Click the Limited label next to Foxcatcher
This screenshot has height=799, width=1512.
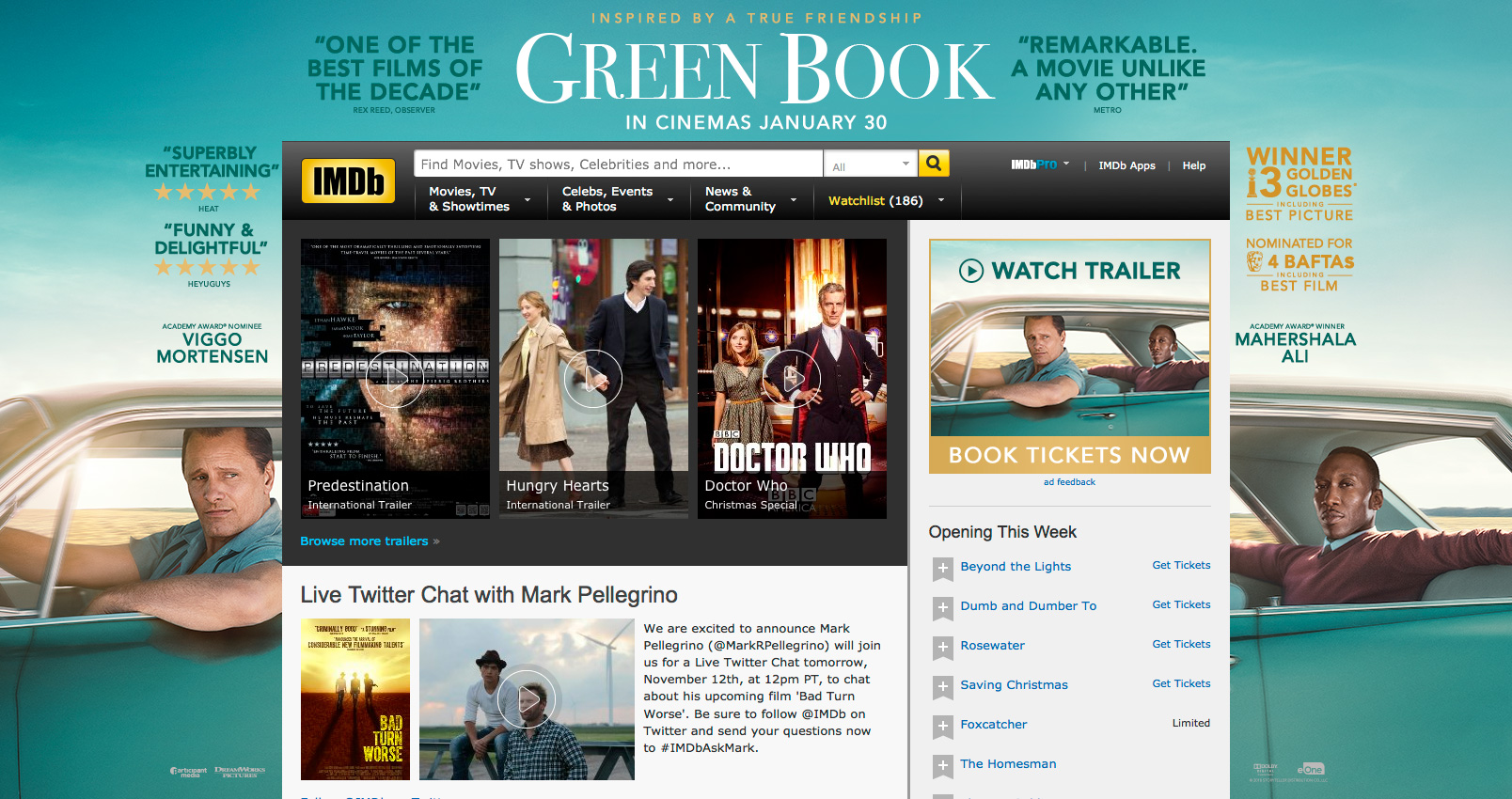point(1190,723)
